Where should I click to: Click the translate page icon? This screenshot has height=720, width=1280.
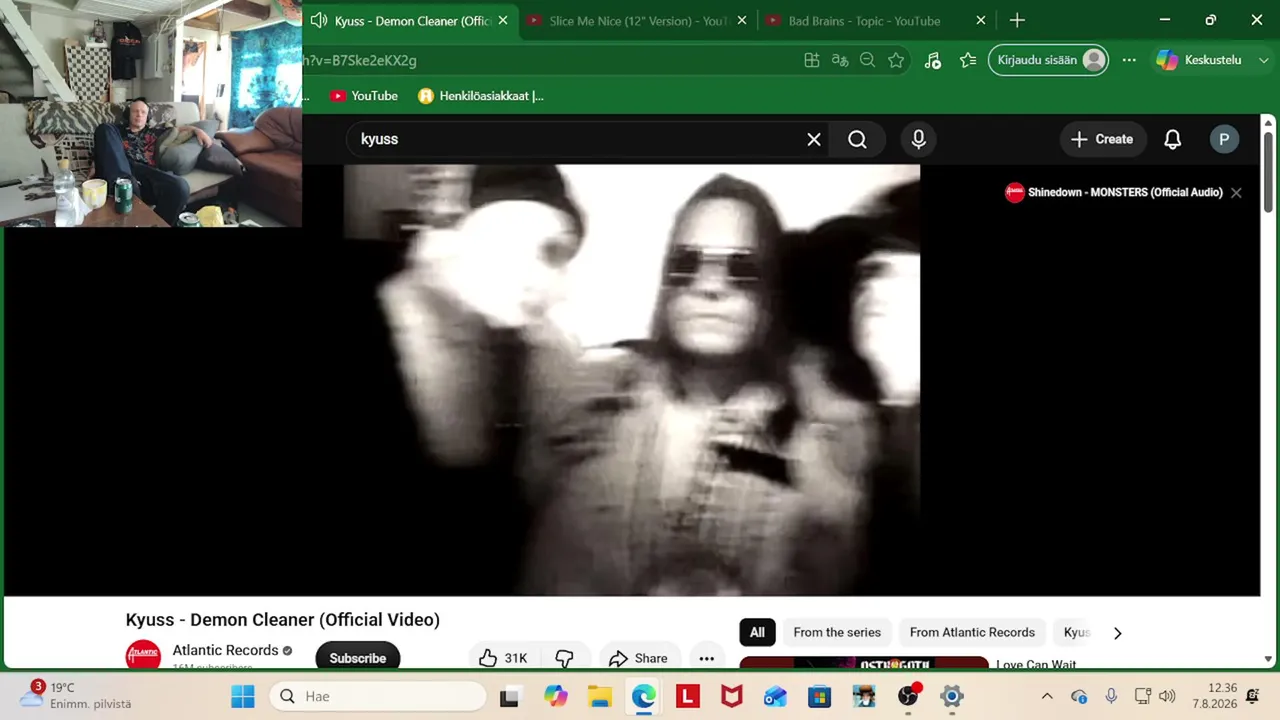click(840, 60)
